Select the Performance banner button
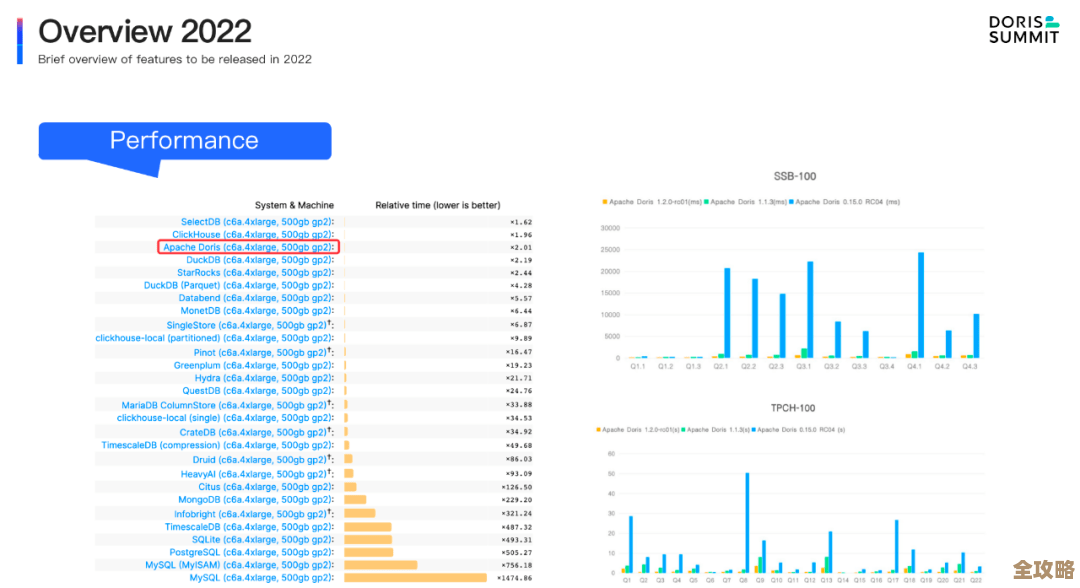This screenshot has height=588, width=1080. (184, 141)
